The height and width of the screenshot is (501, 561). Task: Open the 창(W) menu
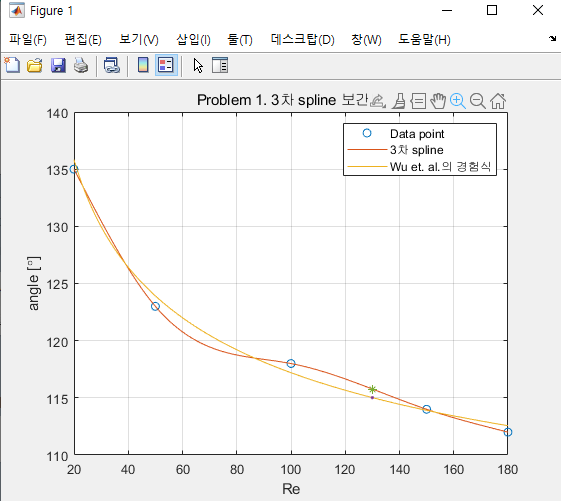point(366,39)
